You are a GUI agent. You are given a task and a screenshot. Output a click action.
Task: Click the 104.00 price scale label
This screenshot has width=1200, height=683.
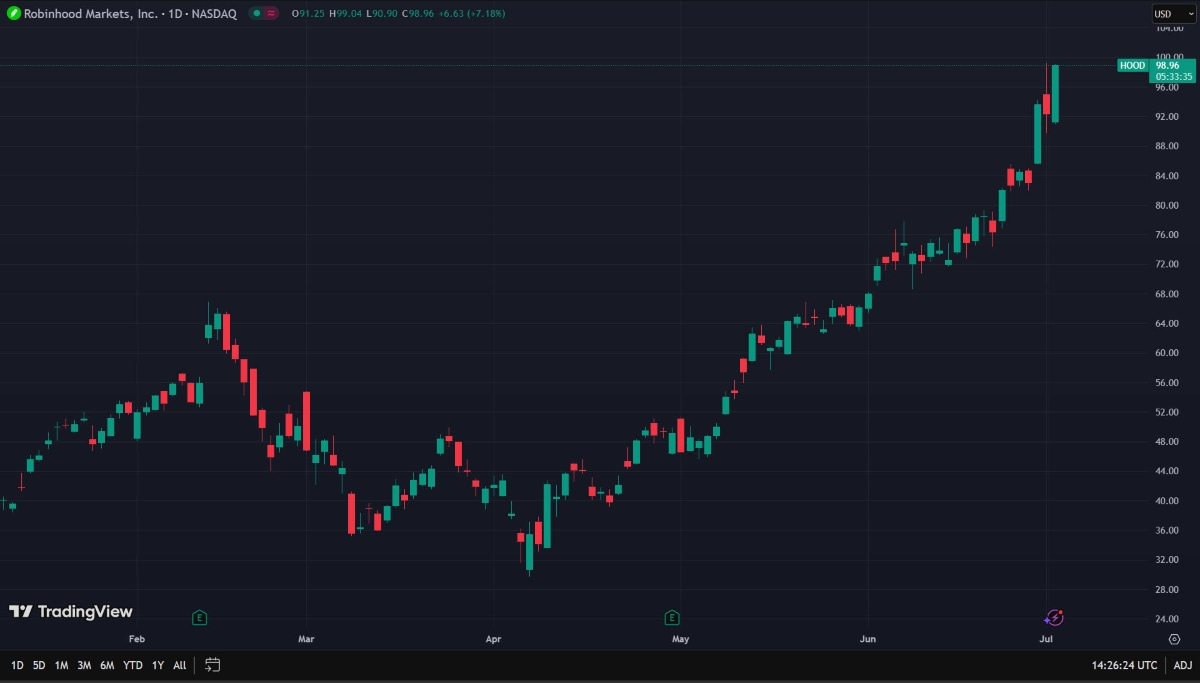[x=1168, y=28]
